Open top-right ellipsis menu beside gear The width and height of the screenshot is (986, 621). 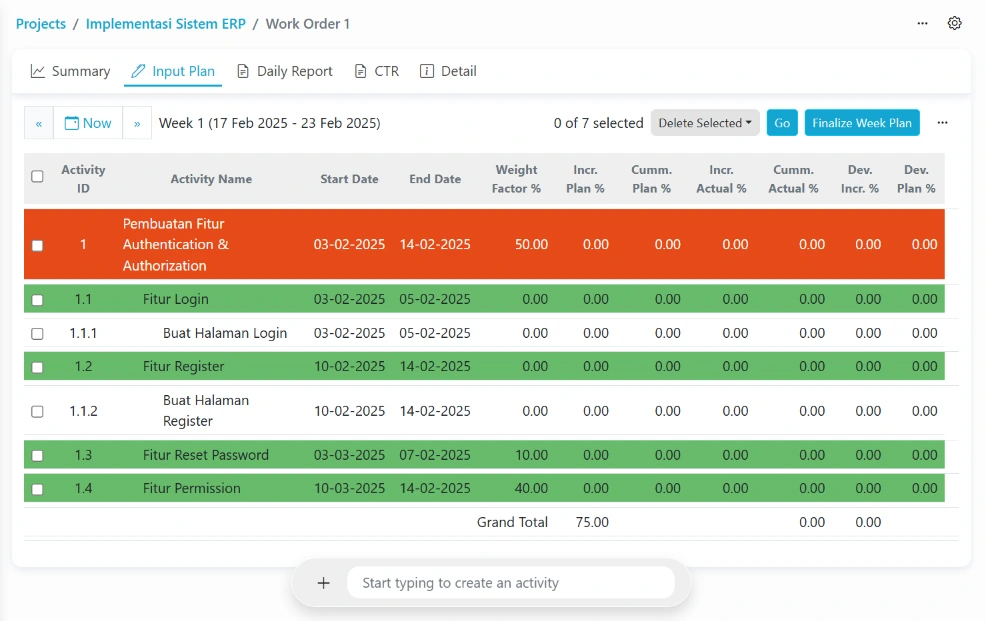[922, 23]
